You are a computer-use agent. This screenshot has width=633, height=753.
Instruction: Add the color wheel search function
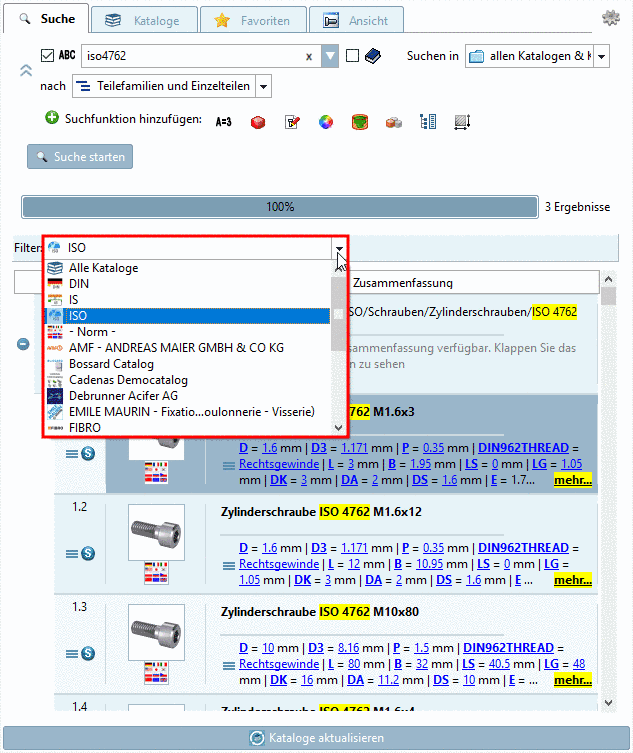(x=325, y=122)
